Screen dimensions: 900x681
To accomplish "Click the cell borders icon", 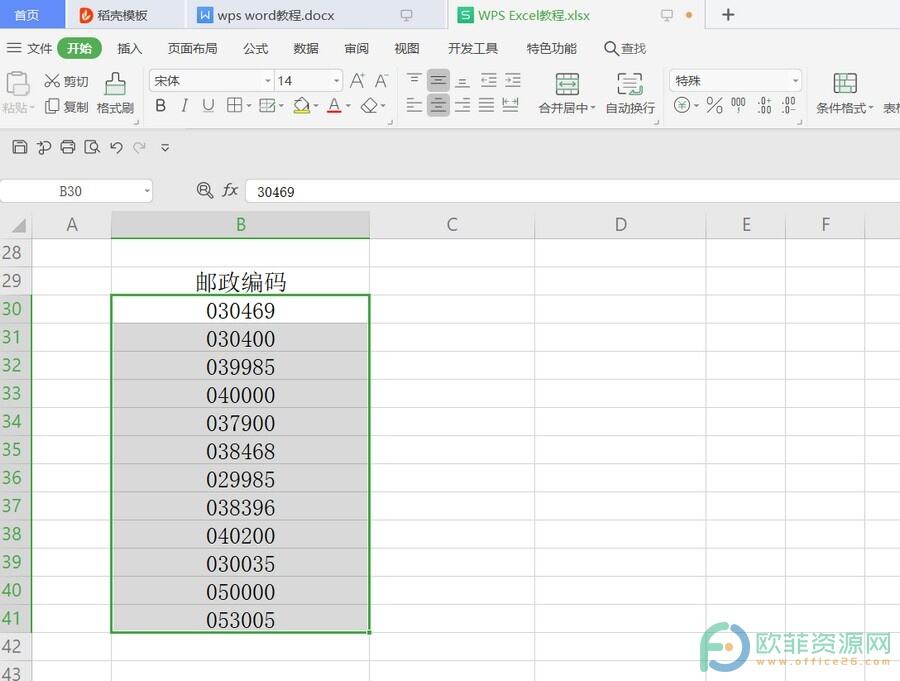I will tap(234, 105).
